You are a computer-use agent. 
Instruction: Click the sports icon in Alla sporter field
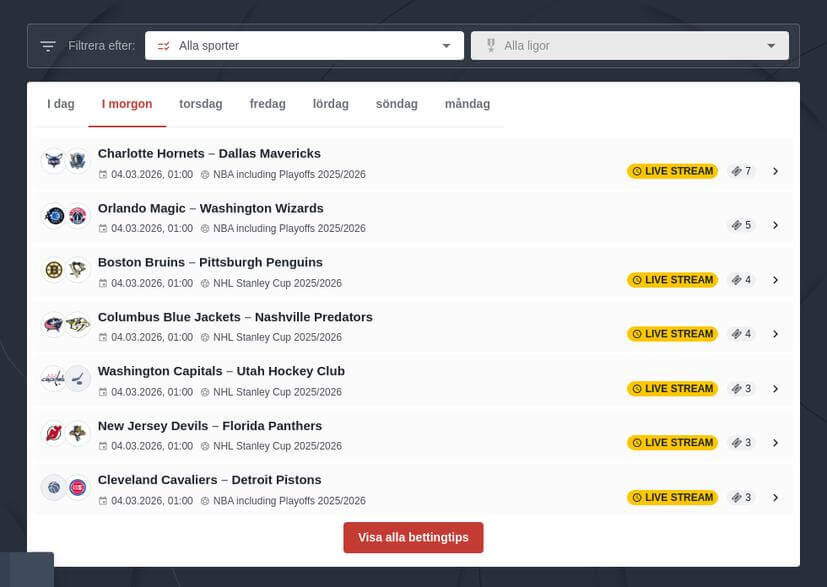coord(164,46)
